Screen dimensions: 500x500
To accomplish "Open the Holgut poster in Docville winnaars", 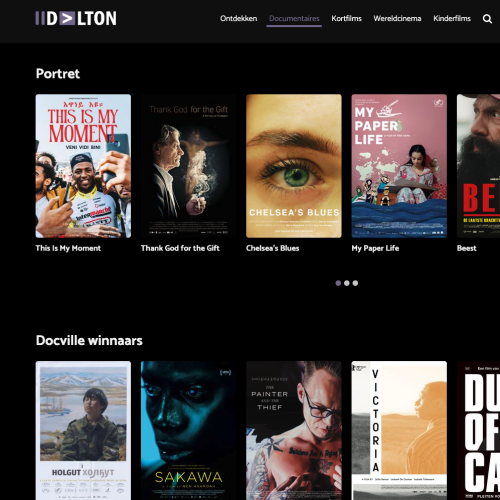I will click(83, 430).
